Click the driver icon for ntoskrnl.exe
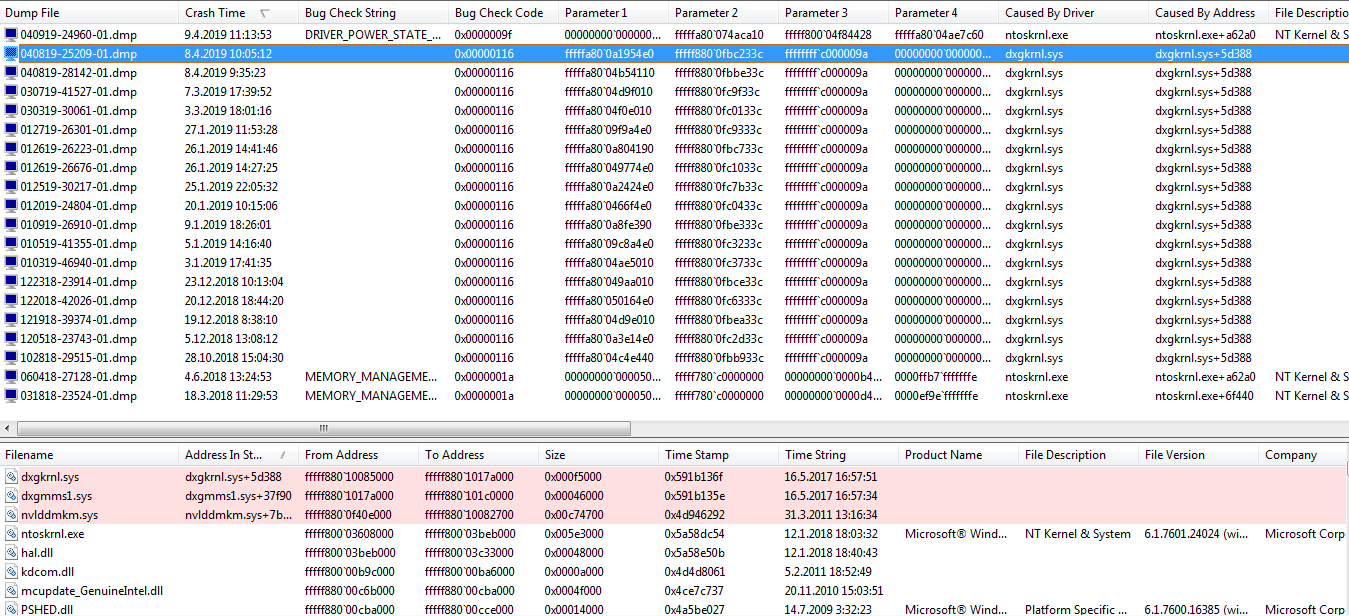The width and height of the screenshot is (1349, 616). [x=11, y=534]
